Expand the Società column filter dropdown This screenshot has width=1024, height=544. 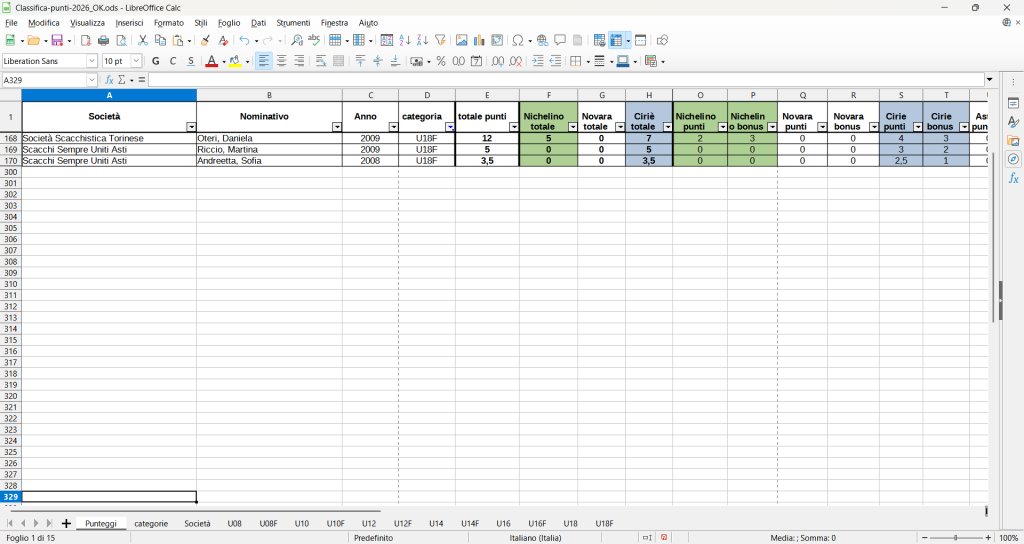(190, 127)
